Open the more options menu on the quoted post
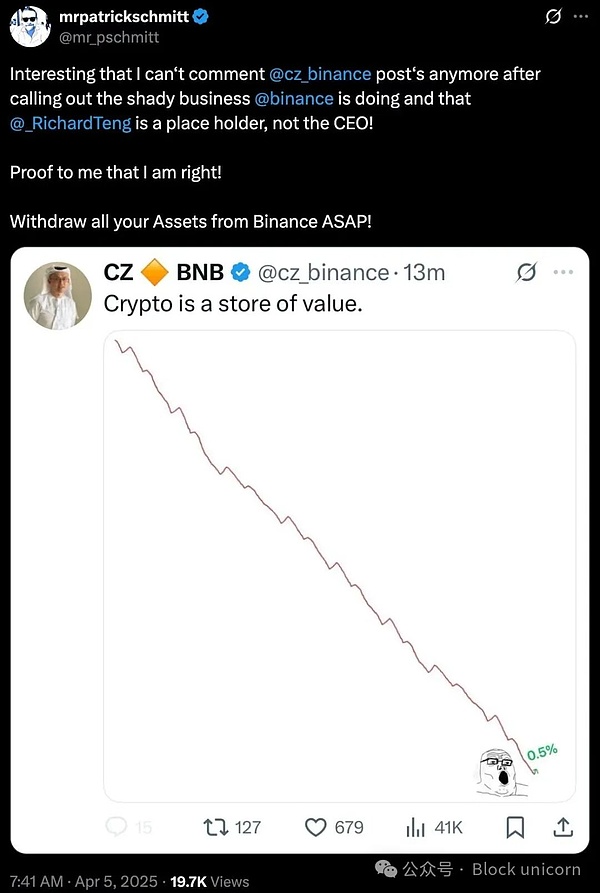The image size is (600, 893). [x=563, y=272]
